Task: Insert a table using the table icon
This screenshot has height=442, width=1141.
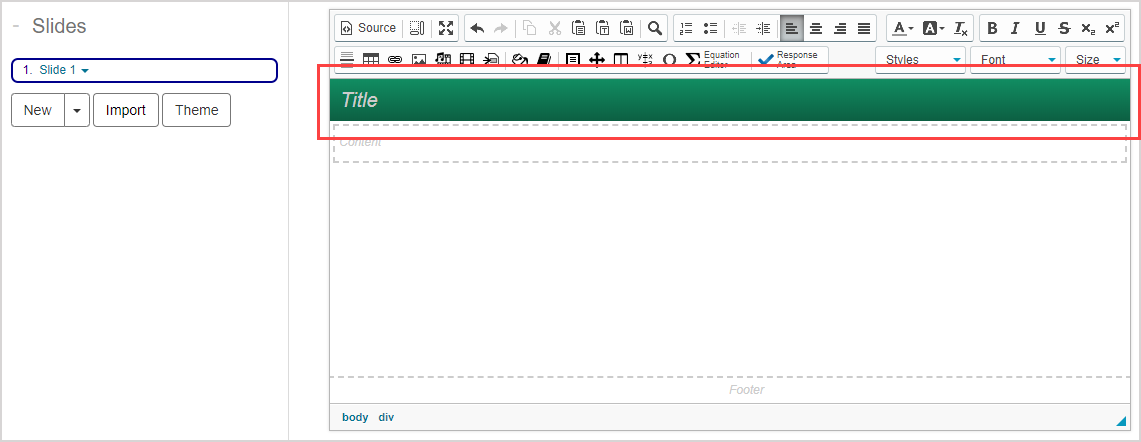Action: [371, 60]
